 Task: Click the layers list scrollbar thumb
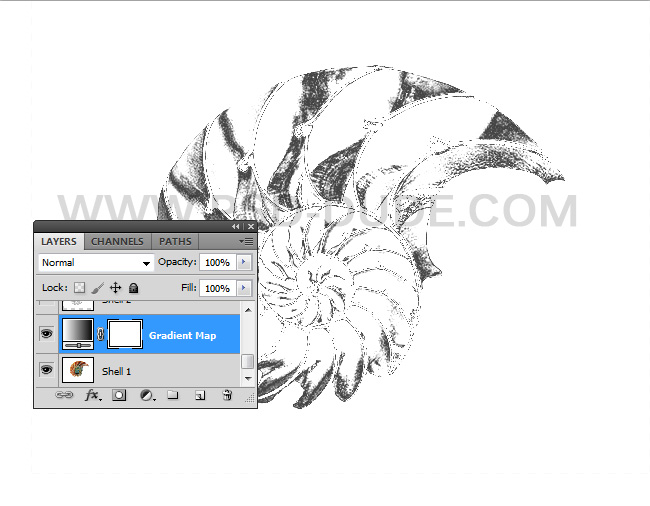pyautogui.click(x=247, y=361)
